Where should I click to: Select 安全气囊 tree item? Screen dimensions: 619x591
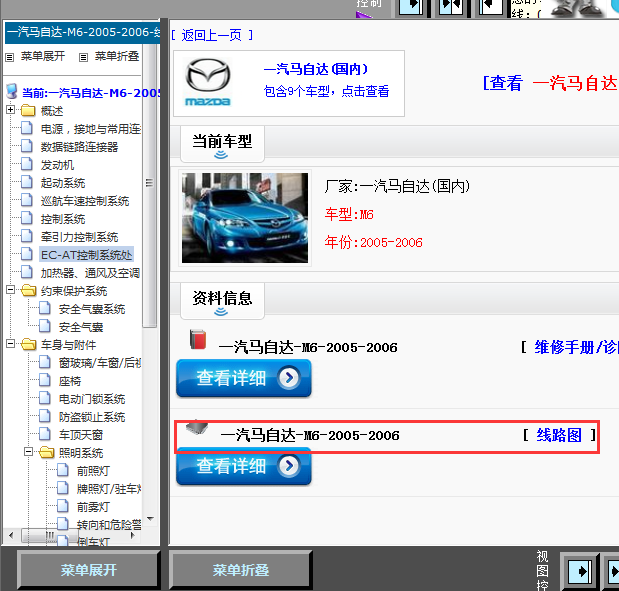pyautogui.click(x=81, y=327)
